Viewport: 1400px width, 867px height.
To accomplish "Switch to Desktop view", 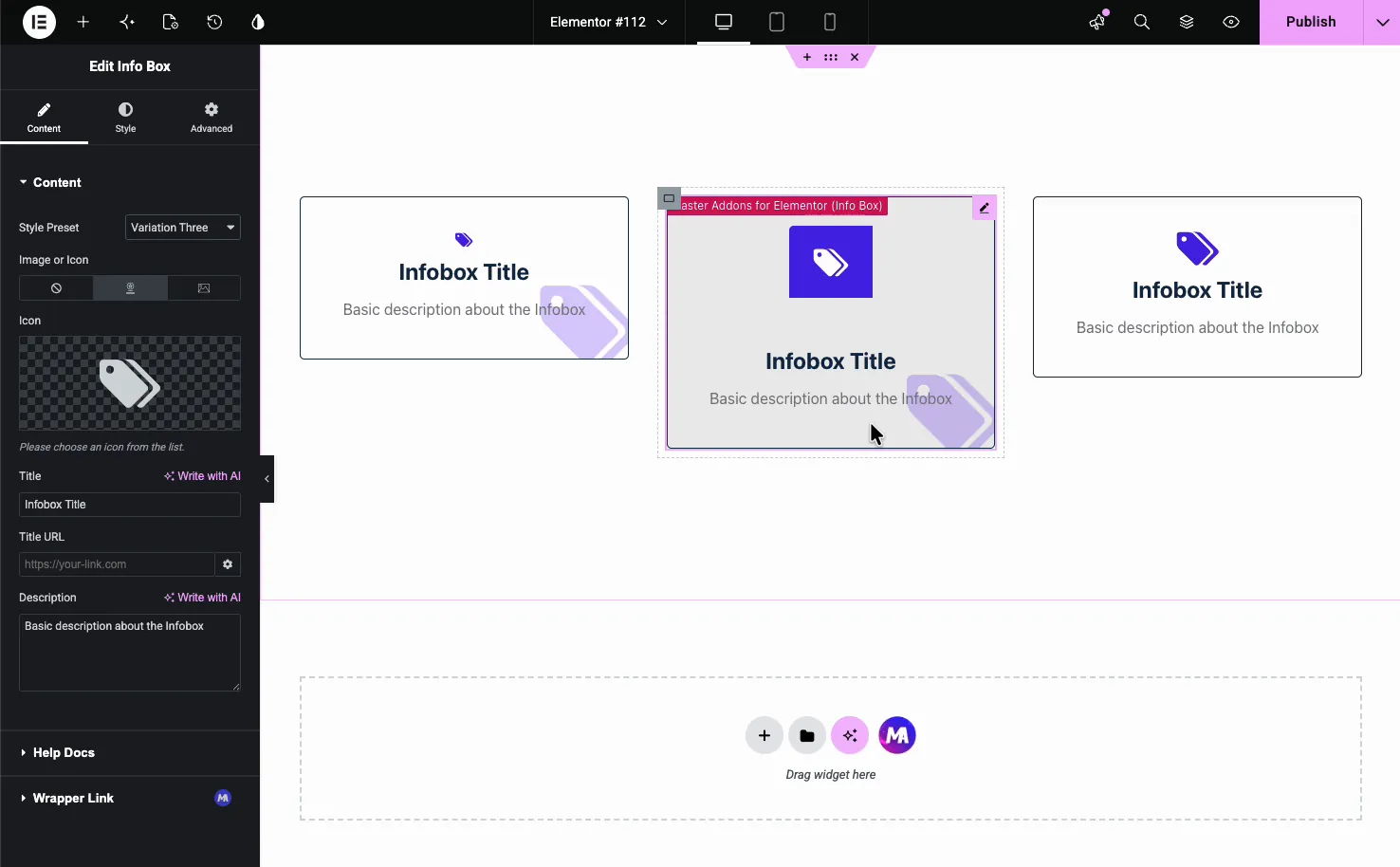I will click(x=724, y=22).
